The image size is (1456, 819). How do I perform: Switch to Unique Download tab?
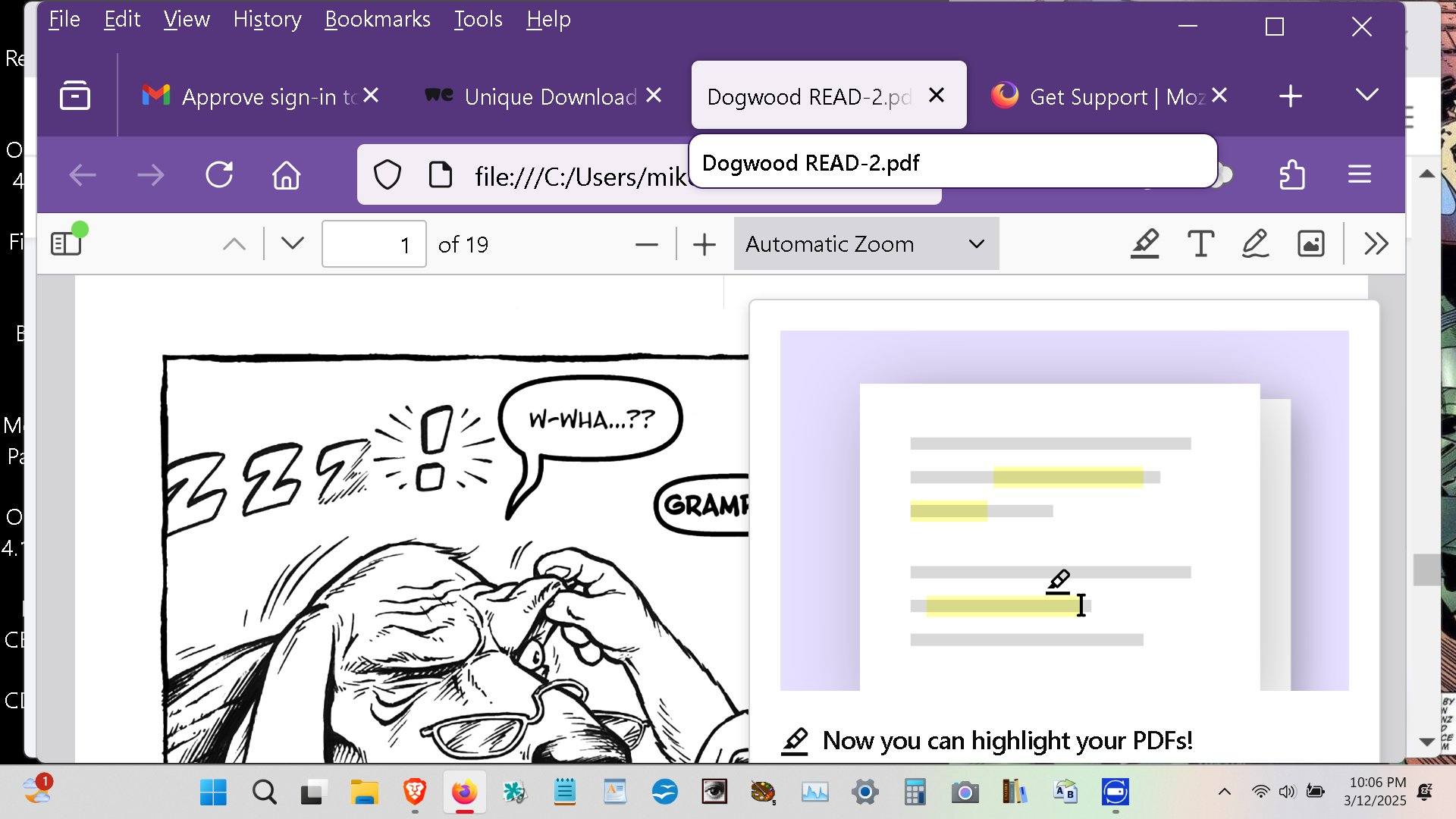click(x=542, y=96)
